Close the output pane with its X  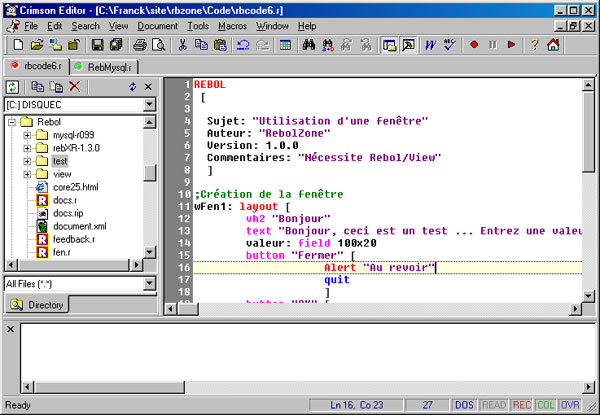click(x=10, y=329)
